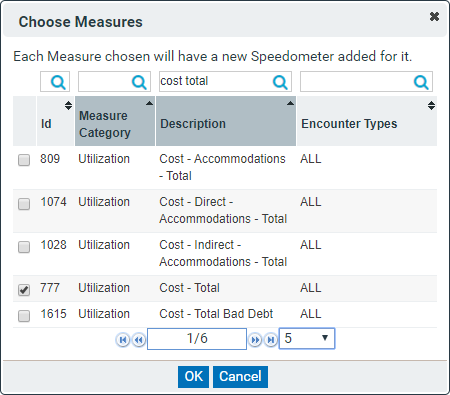
Task: Click the Description filter magnifier icon
Action: pyautogui.click(x=280, y=82)
